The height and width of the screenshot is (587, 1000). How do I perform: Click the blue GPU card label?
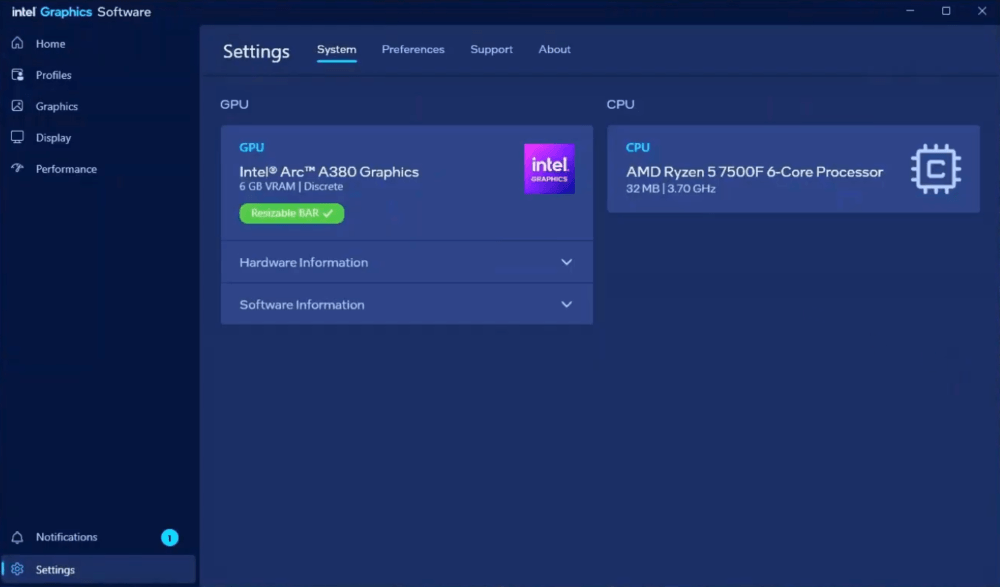[251, 147]
